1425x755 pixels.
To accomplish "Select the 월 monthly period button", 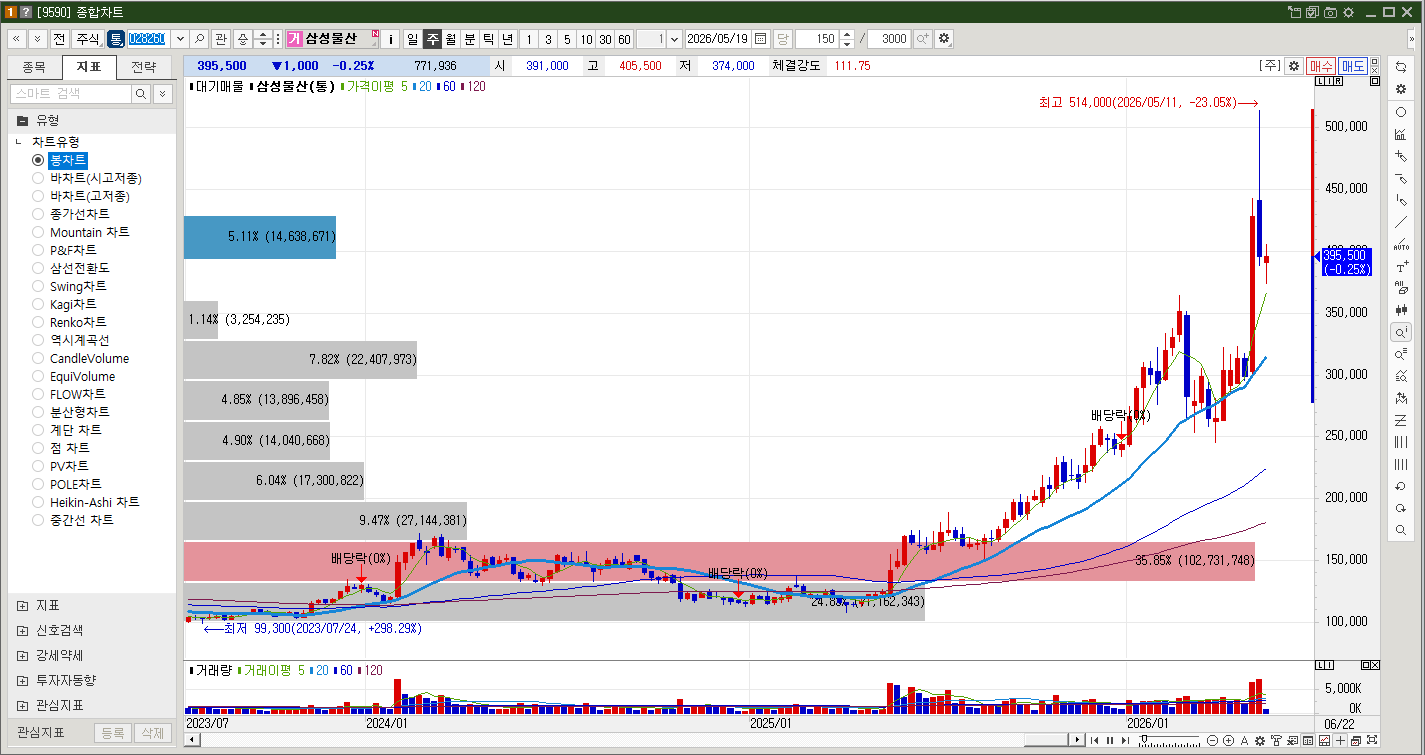I will coord(450,39).
